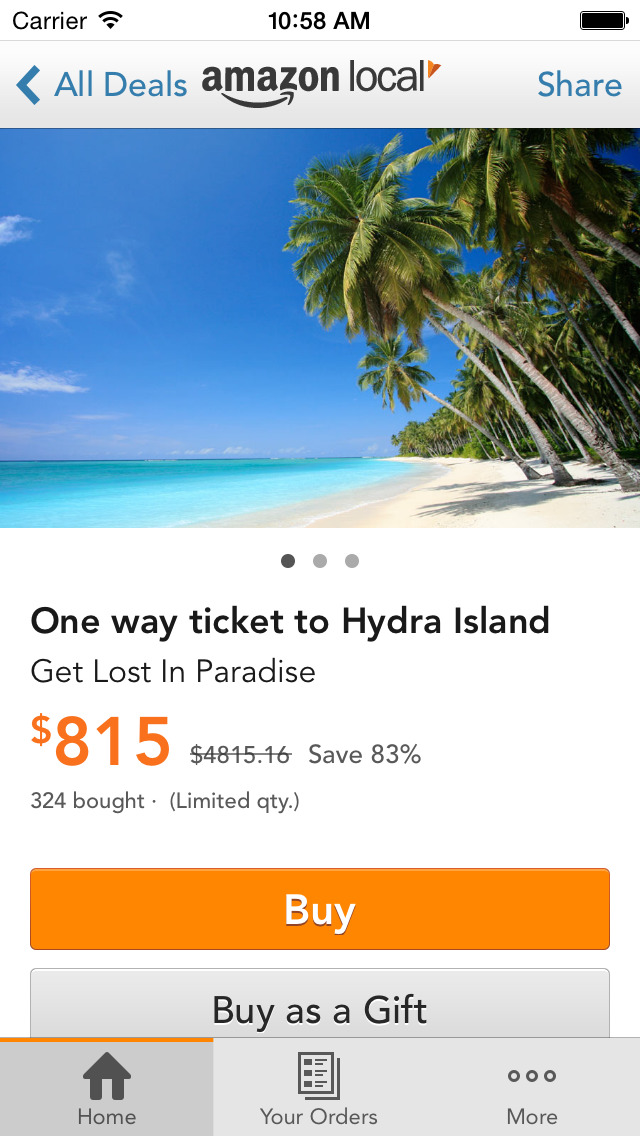Tap the Your Orders receipt icon
The image size is (640, 1136).
(x=319, y=1076)
